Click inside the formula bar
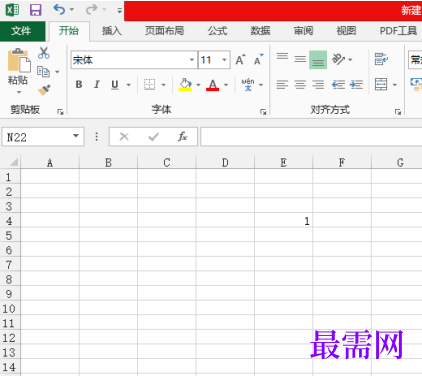 click(x=311, y=137)
